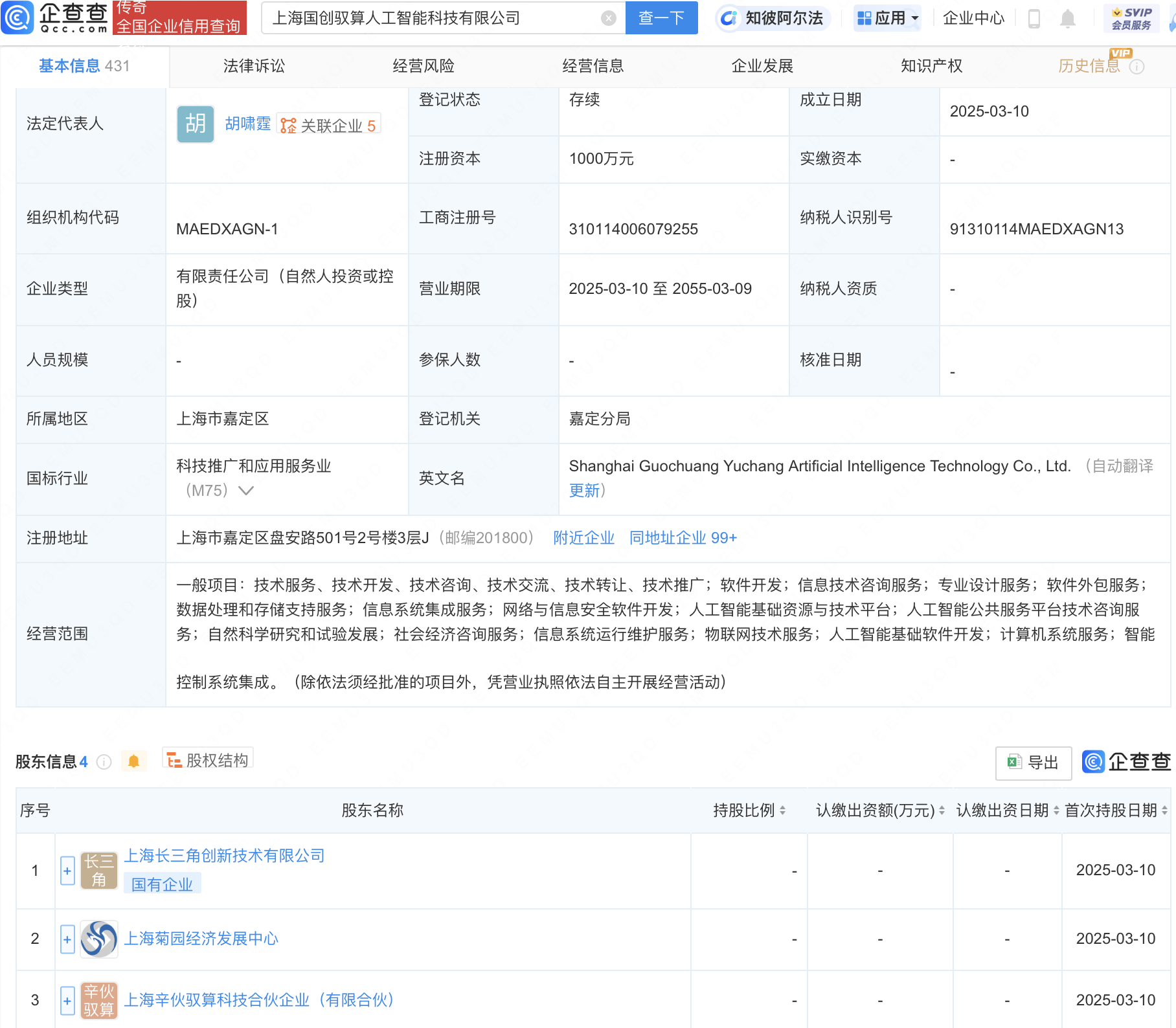
Task: Open the 应用 dropdown menu
Action: coord(887,18)
